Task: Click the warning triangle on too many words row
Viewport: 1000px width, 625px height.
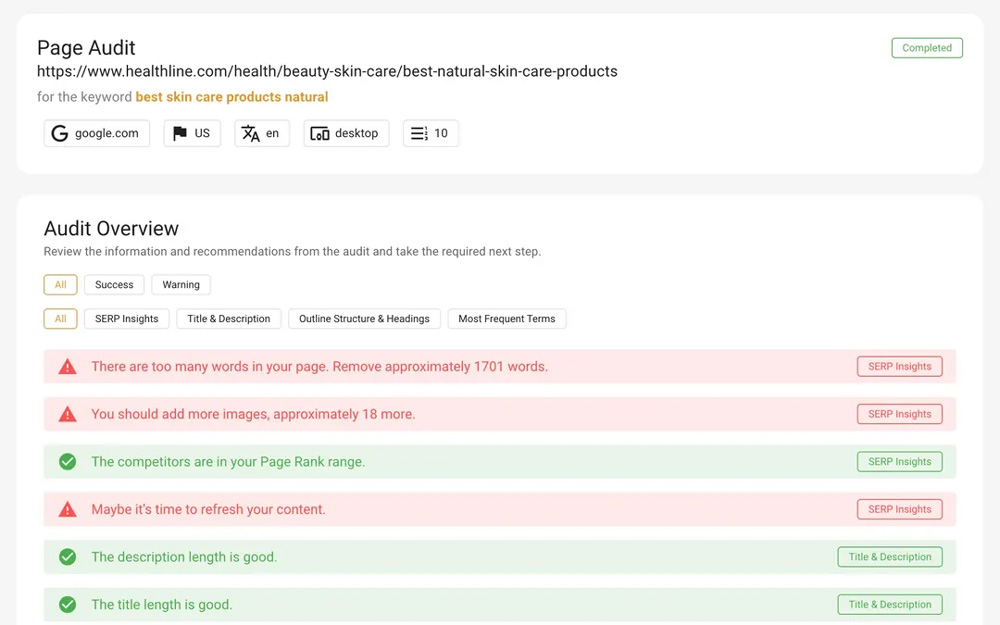Action: pyautogui.click(x=67, y=367)
